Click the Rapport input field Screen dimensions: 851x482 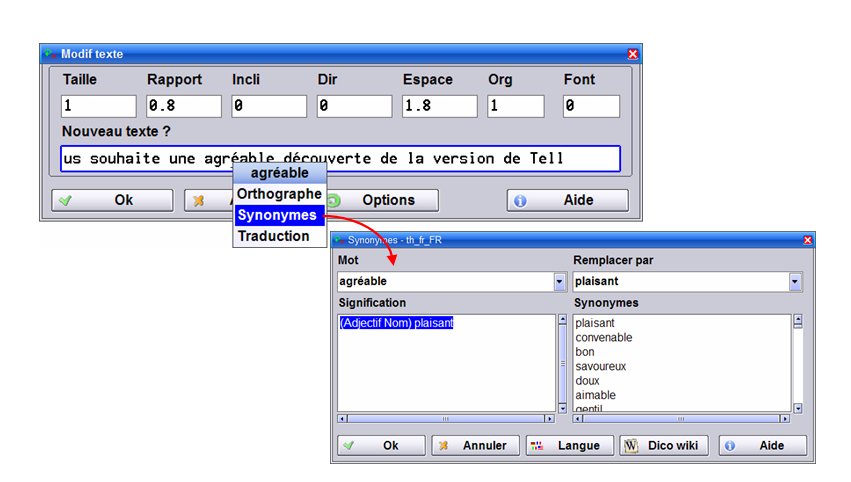pos(183,106)
